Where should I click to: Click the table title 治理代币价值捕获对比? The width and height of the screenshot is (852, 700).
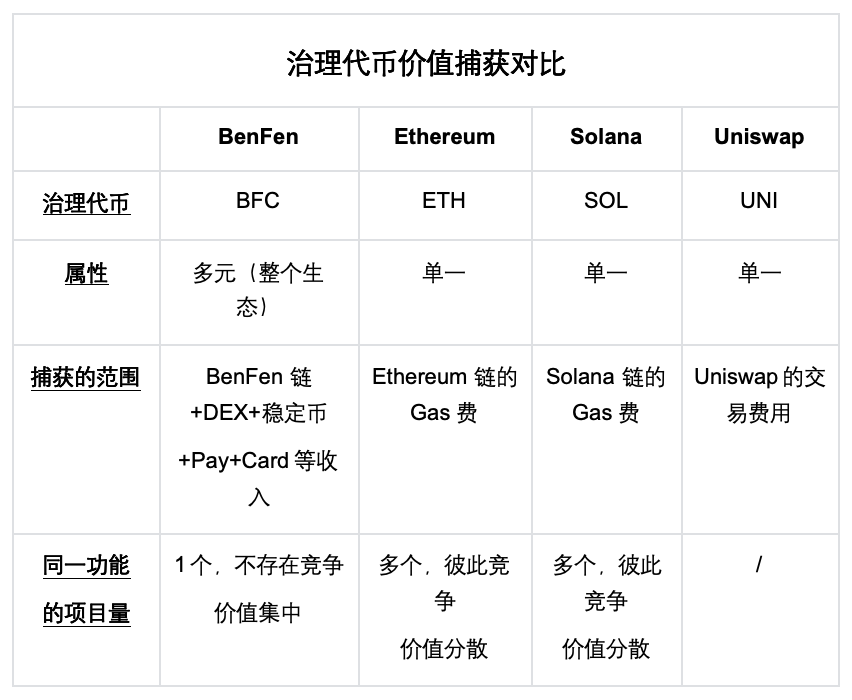(x=426, y=64)
